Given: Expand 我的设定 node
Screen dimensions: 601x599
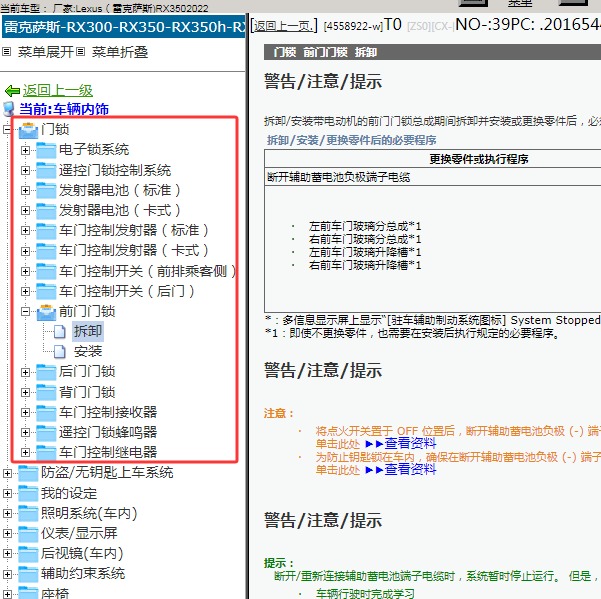Looking at the screenshot, I should tap(7, 494).
